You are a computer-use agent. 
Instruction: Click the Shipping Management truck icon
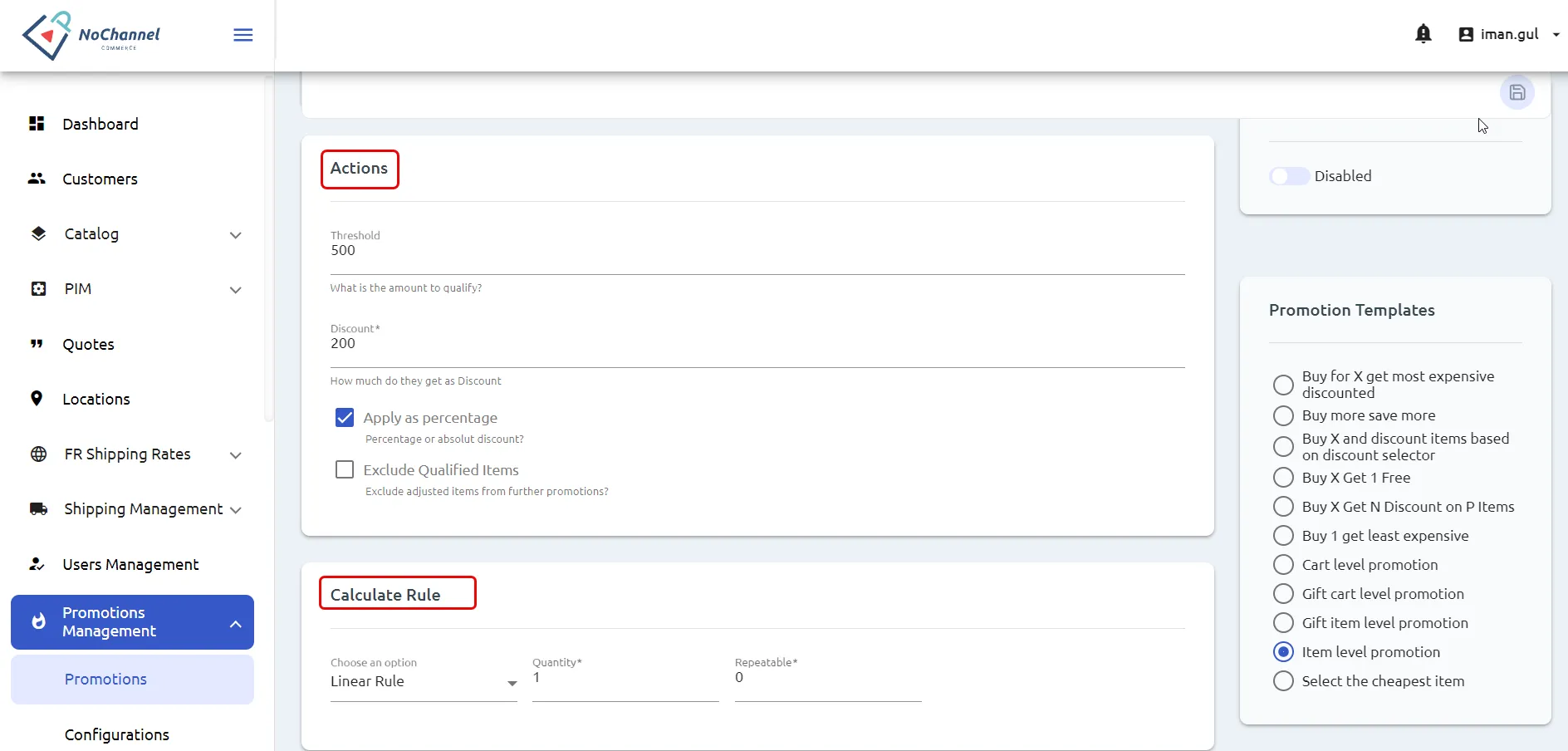pos(38,508)
